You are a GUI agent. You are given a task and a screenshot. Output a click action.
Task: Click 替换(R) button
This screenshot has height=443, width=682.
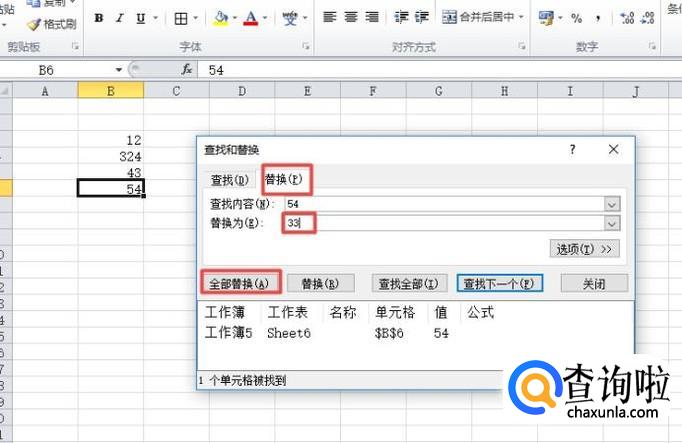click(321, 283)
